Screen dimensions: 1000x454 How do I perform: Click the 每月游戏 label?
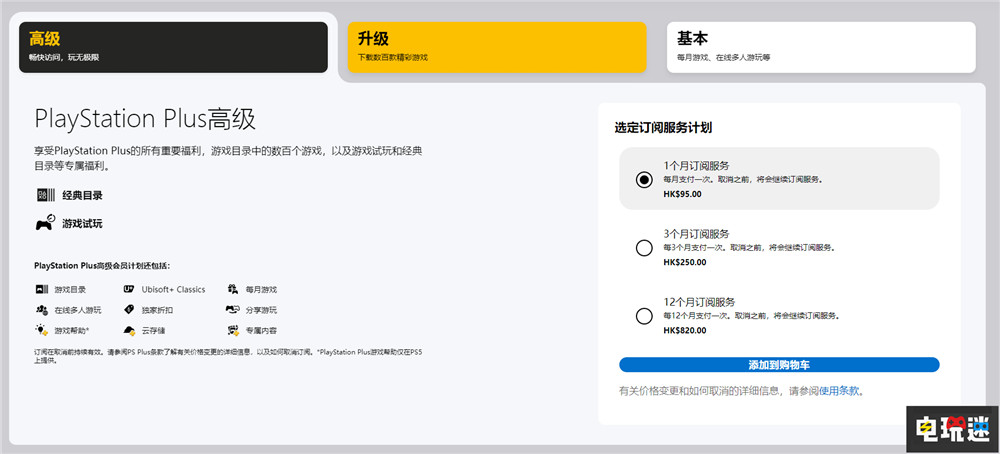(261, 289)
